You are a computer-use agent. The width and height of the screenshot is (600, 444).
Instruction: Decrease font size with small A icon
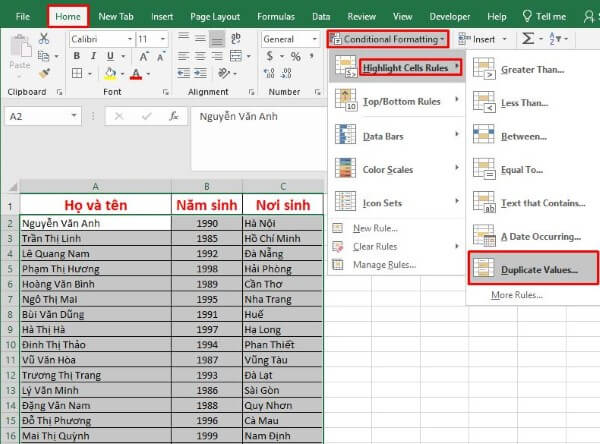click(x=161, y=57)
